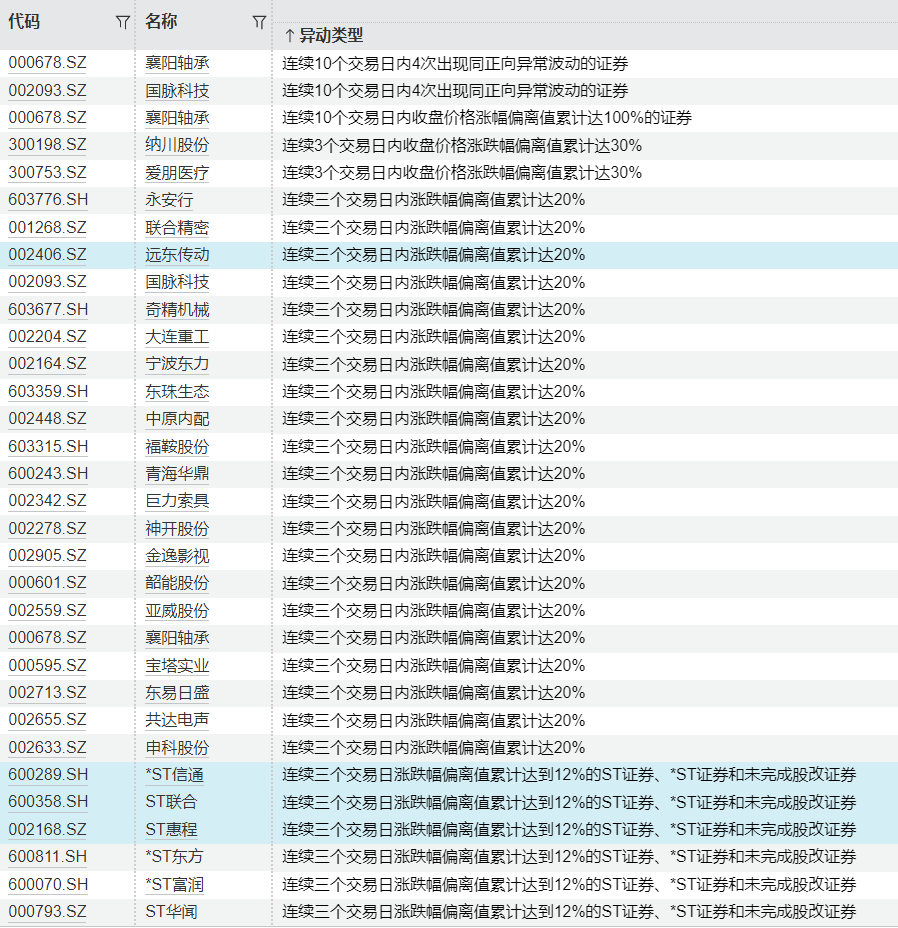
Task: Open the 远东传动 link in highlighted row
Action: coord(177,255)
